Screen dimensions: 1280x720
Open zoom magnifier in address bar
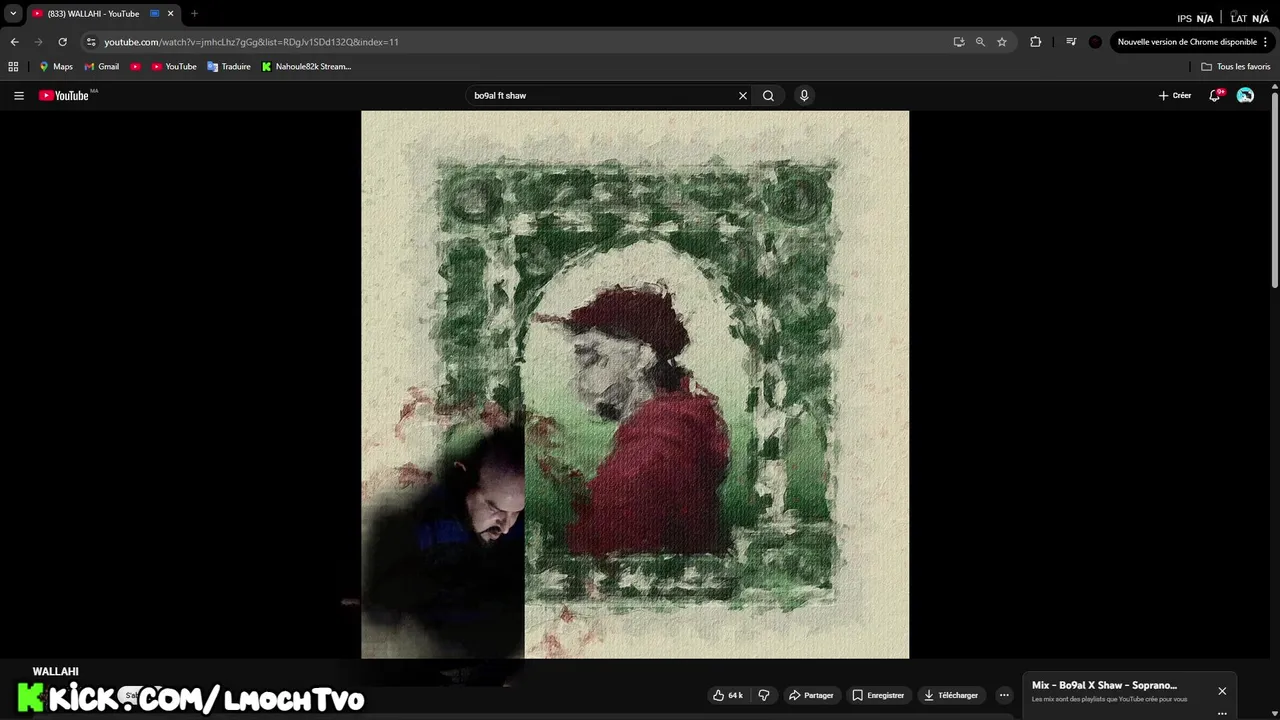tap(980, 42)
